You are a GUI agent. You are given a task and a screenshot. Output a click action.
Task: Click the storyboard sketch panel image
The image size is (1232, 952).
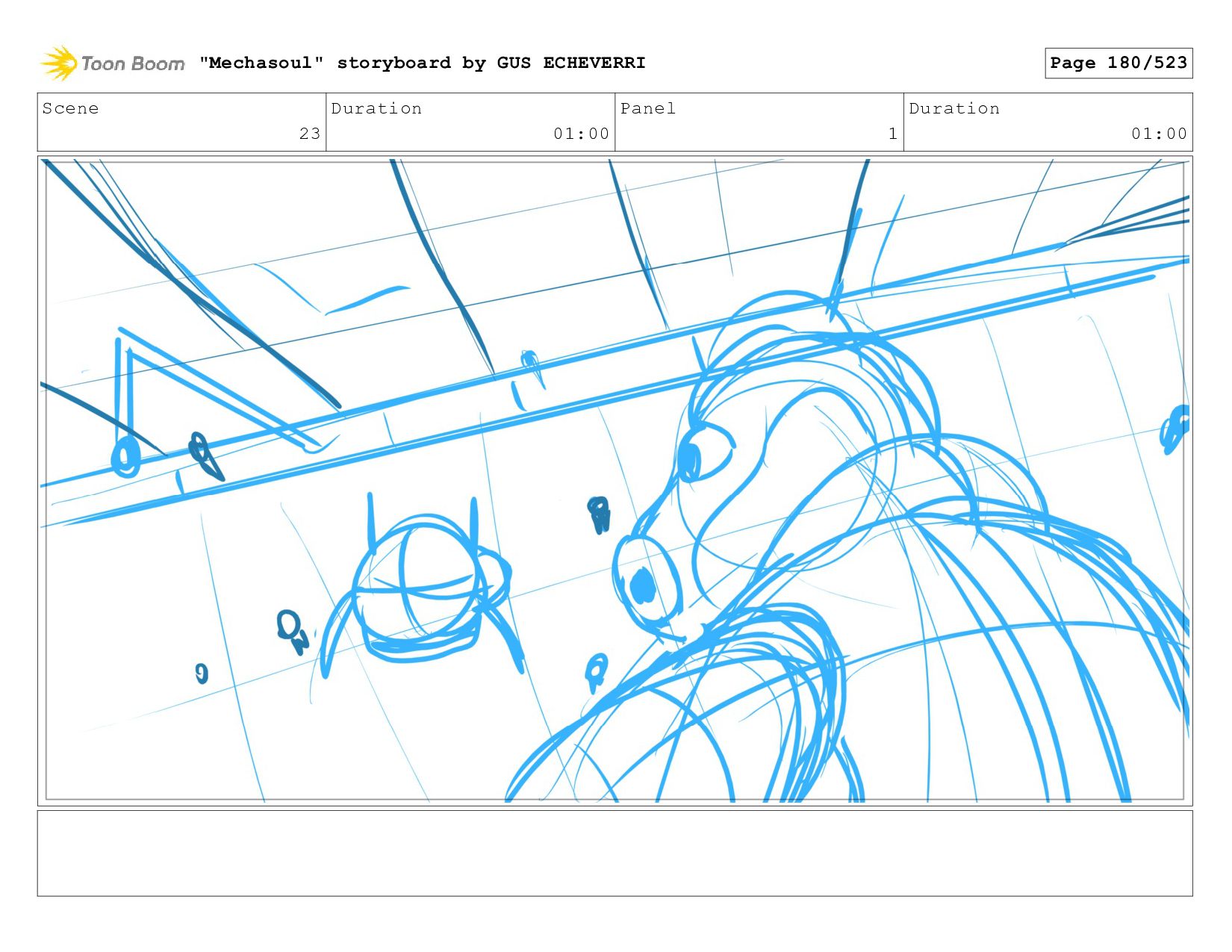pyautogui.click(x=615, y=481)
